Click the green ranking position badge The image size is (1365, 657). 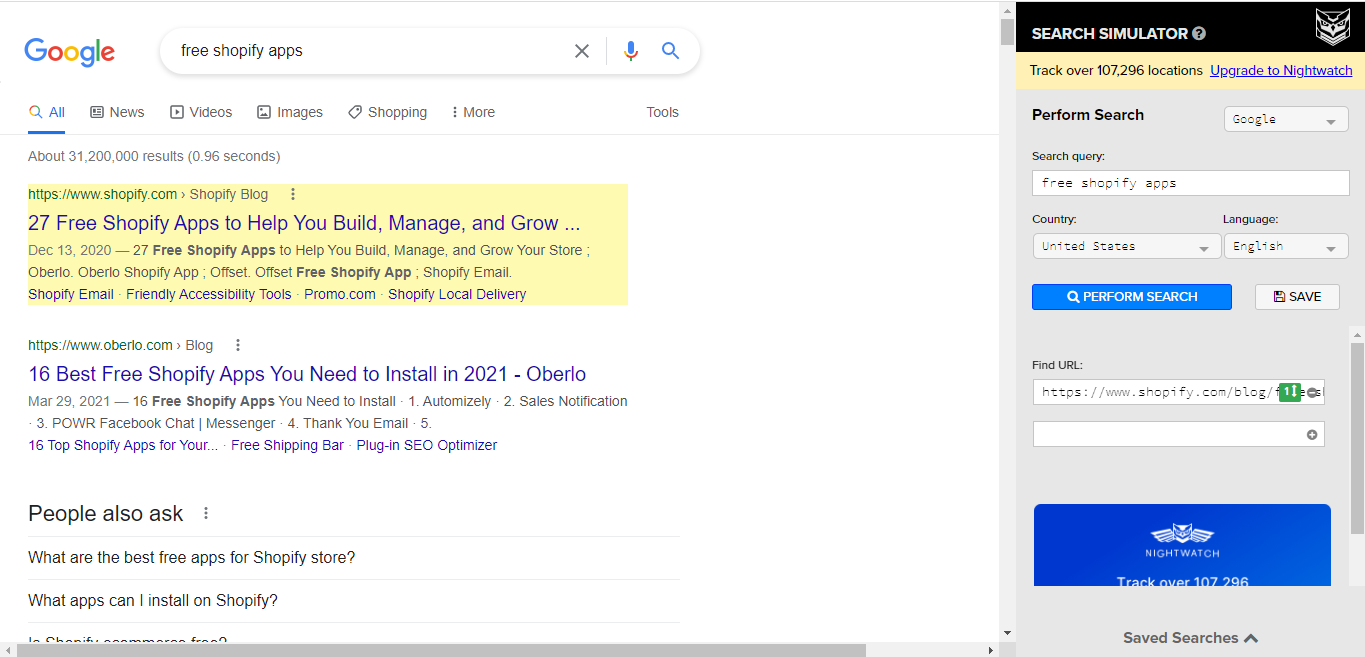tap(1290, 392)
